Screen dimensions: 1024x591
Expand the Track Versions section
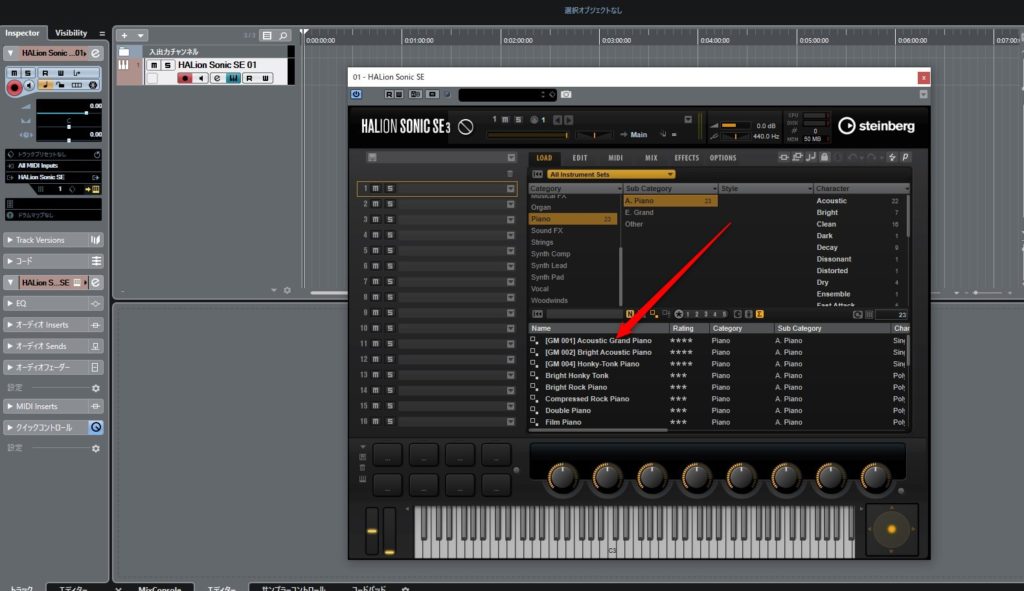point(10,240)
